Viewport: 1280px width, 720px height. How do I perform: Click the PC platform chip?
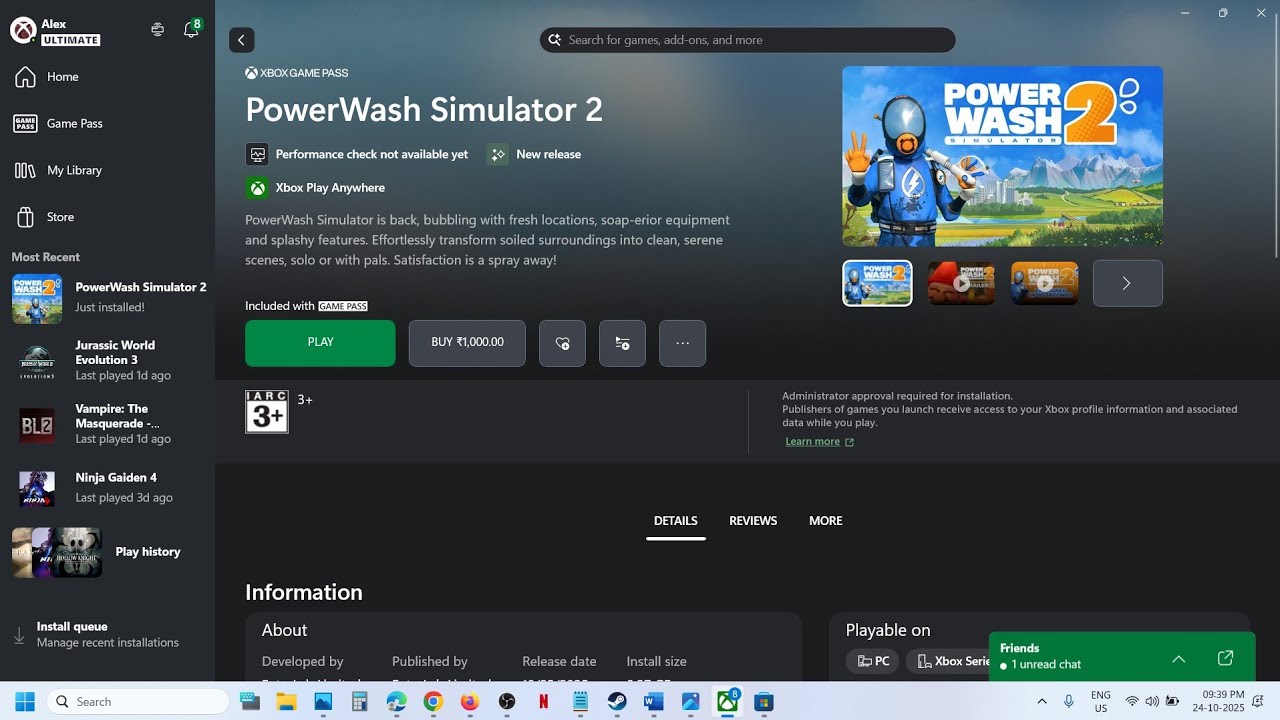(873, 661)
